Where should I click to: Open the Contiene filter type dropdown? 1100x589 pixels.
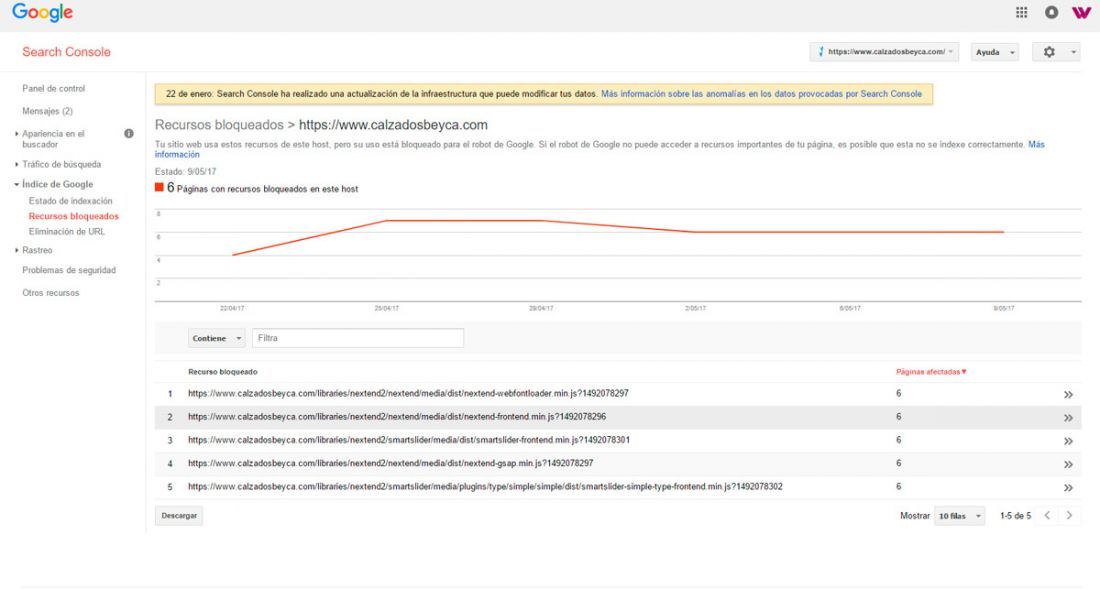[x=217, y=338]
